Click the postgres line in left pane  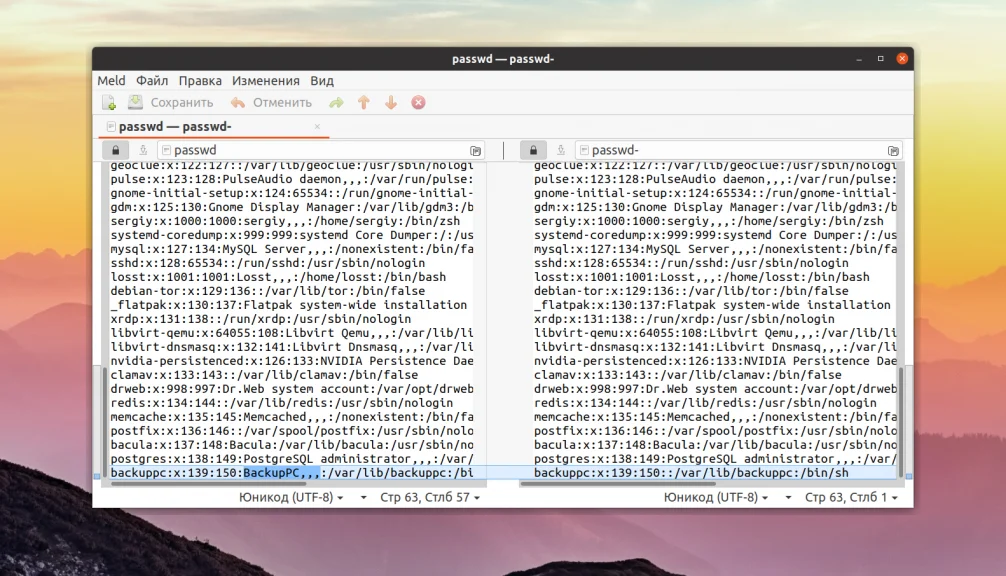pos(292,459)
